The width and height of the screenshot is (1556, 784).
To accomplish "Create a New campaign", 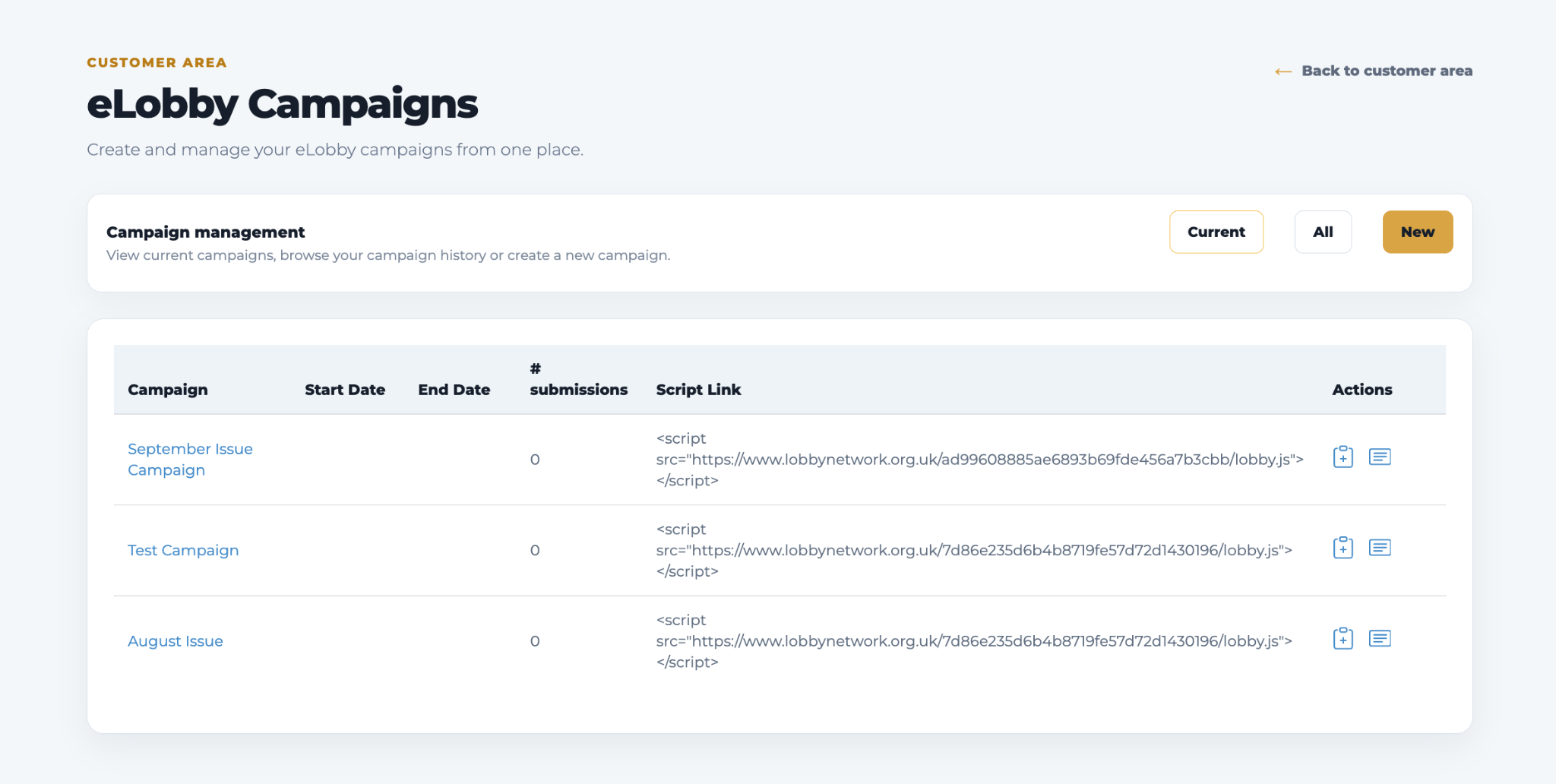I will coord(1418,232).
